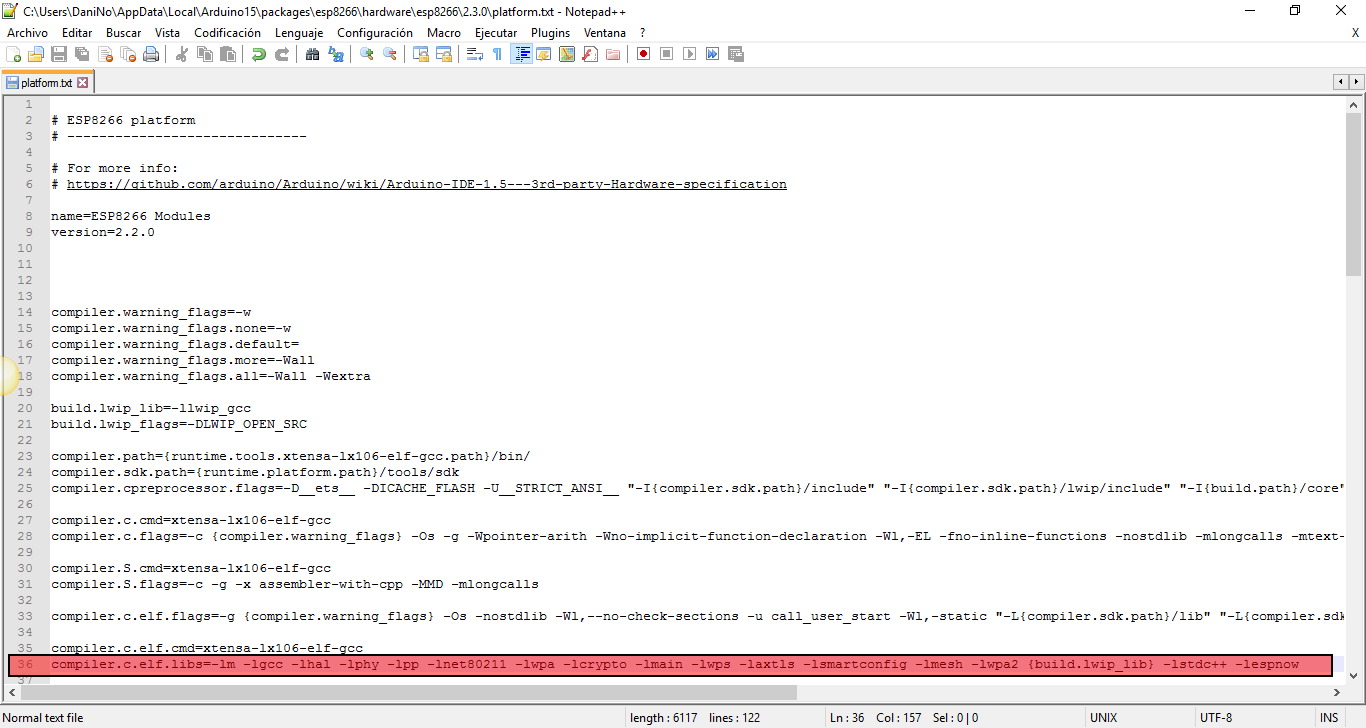1366x728 pixels.
Task: Open the Plugins menu
Action: (x=551, y=33)
